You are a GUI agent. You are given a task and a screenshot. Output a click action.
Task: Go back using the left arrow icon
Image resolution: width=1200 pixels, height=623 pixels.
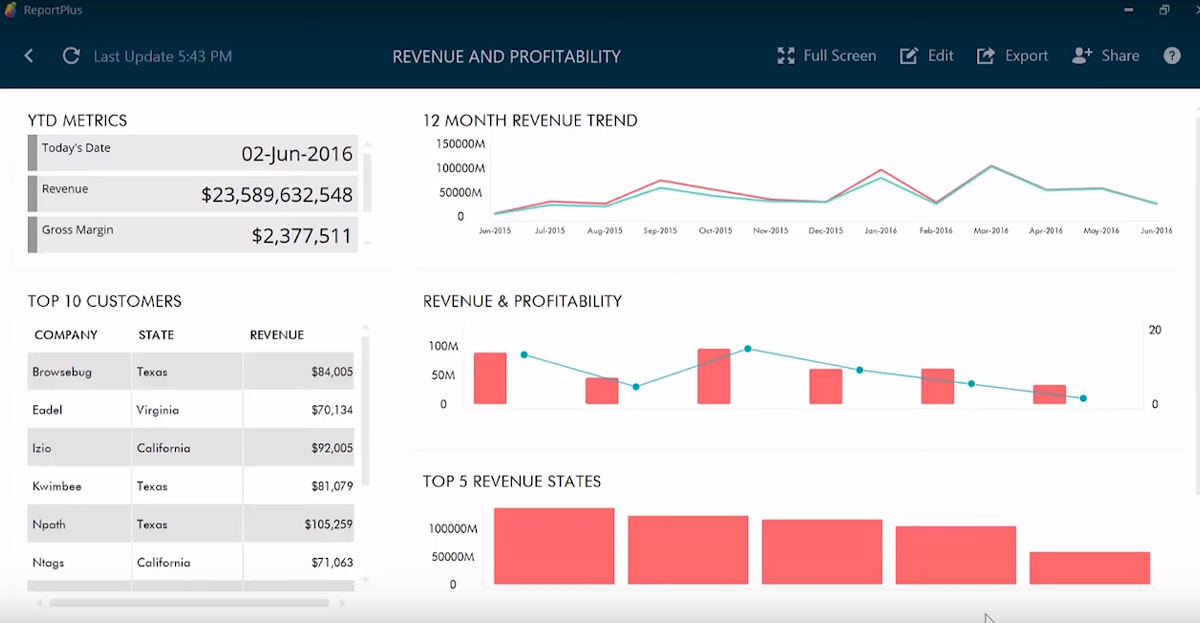(29, 56)
